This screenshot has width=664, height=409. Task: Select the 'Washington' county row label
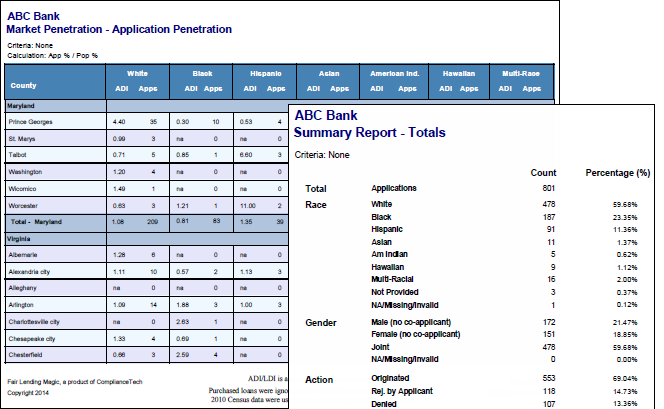point(25,172)
